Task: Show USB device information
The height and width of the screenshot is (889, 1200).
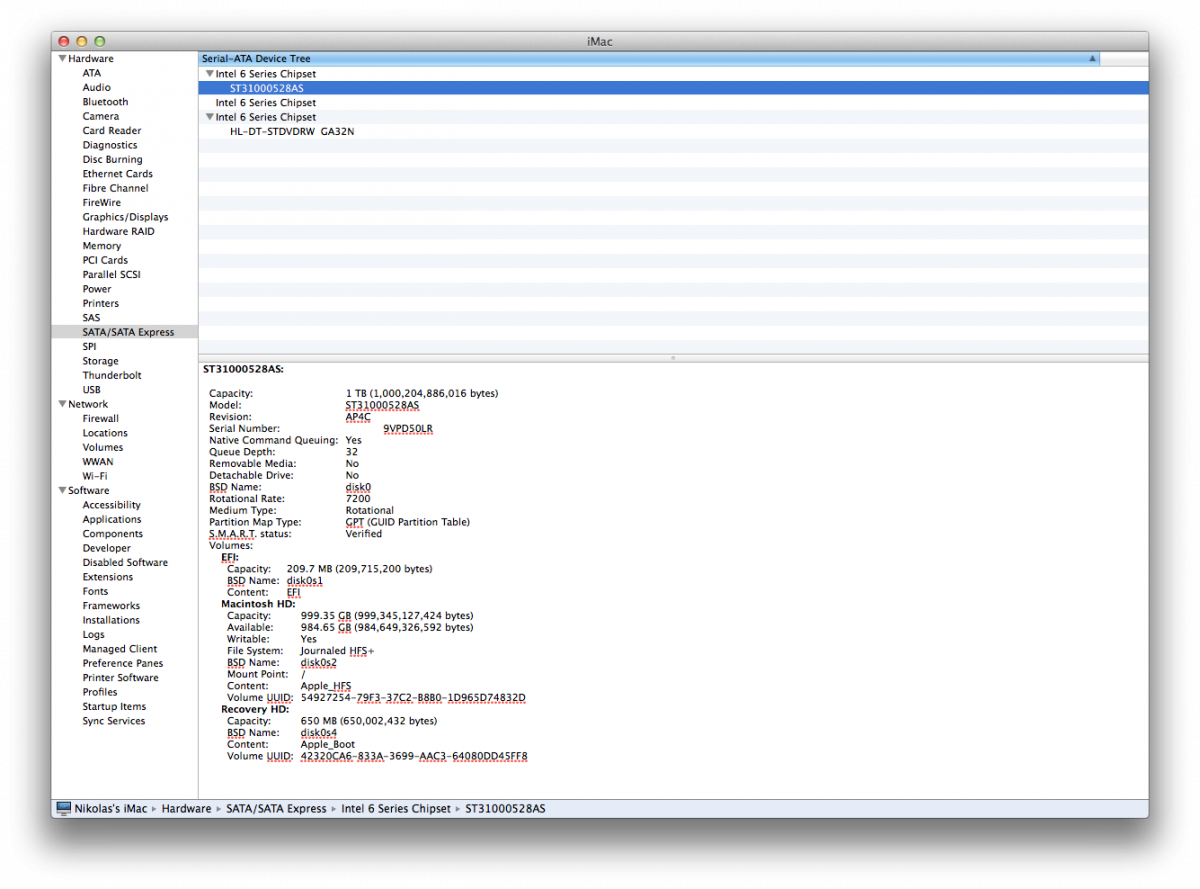Action: (x=91, y=390)
